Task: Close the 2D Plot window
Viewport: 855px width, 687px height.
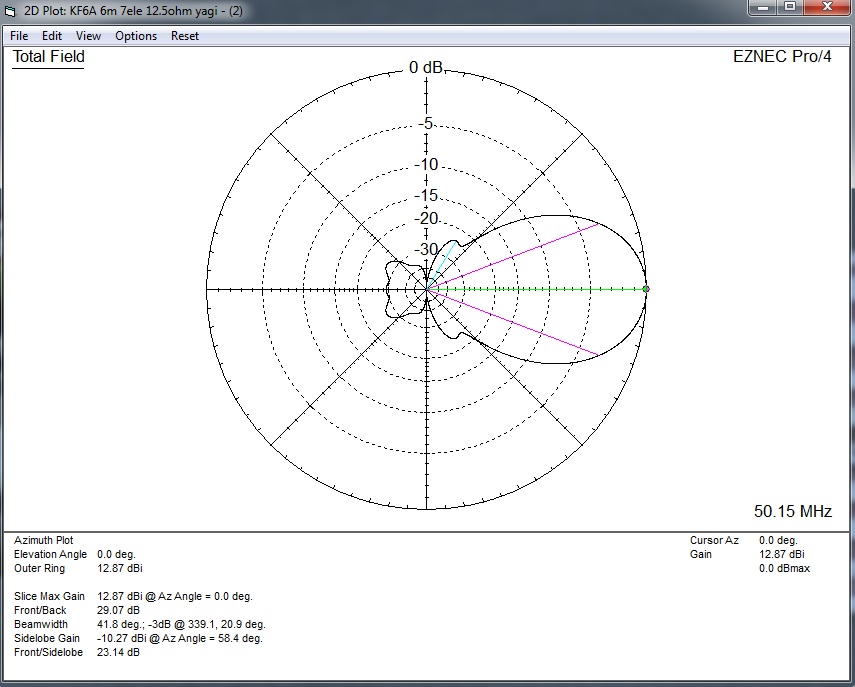Action: click(x=826, y=9)
